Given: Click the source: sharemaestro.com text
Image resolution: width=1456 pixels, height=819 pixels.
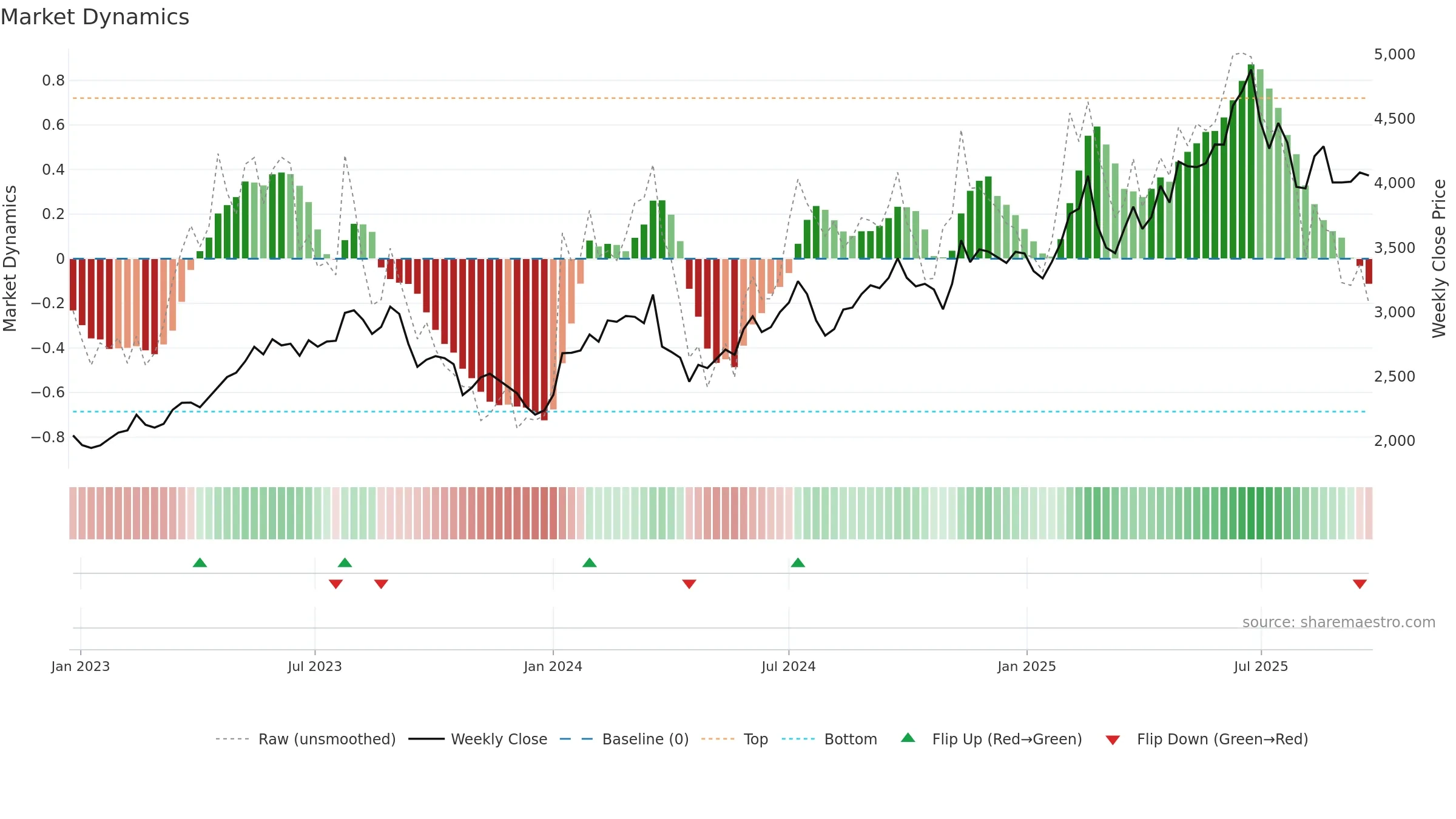Looking at the screenshot, I should pos(1339,622).
